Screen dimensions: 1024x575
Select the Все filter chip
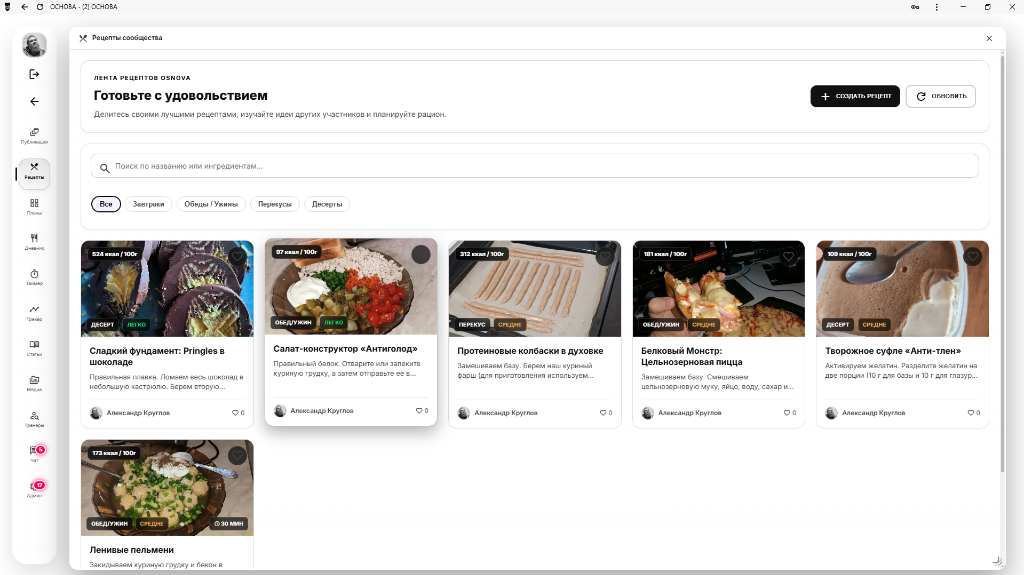106,204
